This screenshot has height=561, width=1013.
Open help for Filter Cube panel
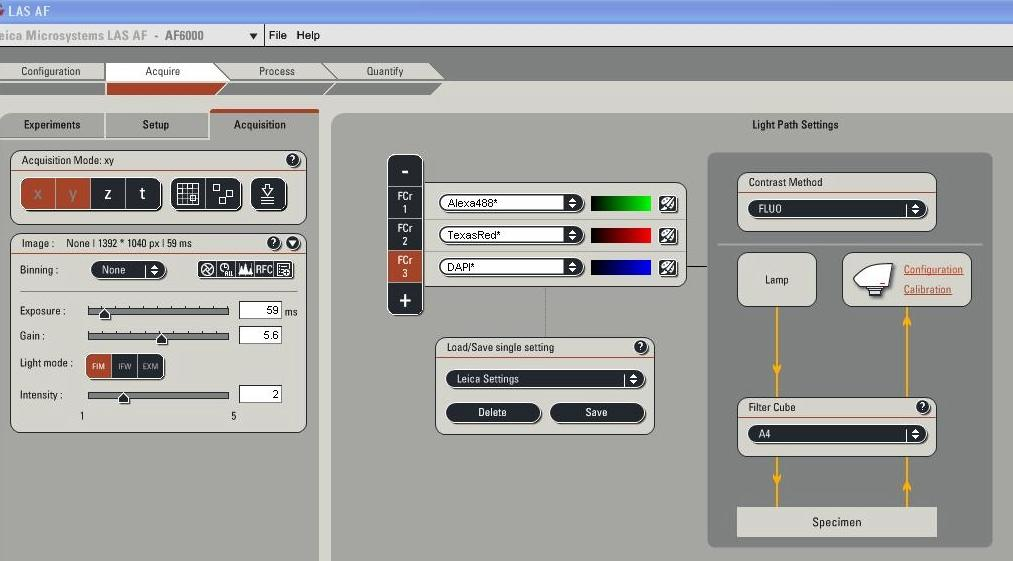(923, 407)
